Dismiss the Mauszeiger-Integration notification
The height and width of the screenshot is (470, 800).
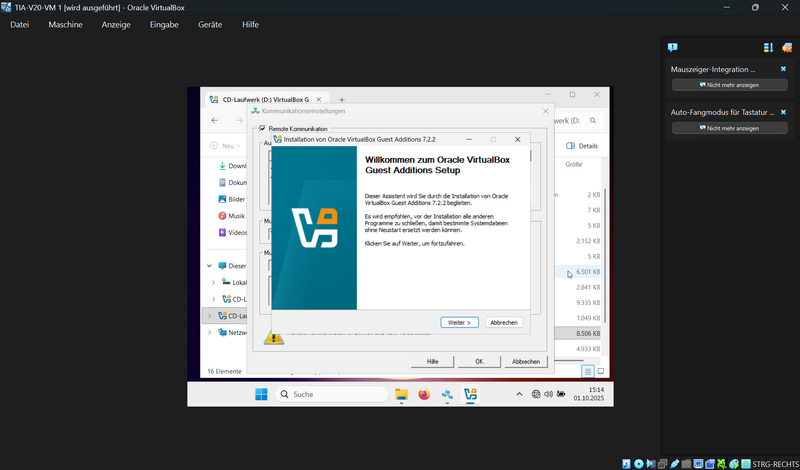tap(783, 69)
